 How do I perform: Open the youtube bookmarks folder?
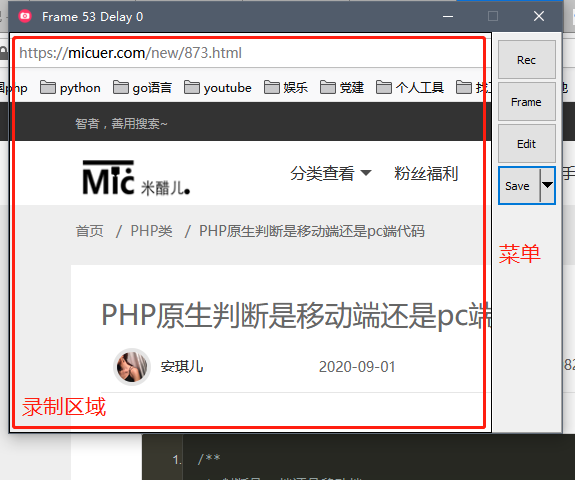218,88
